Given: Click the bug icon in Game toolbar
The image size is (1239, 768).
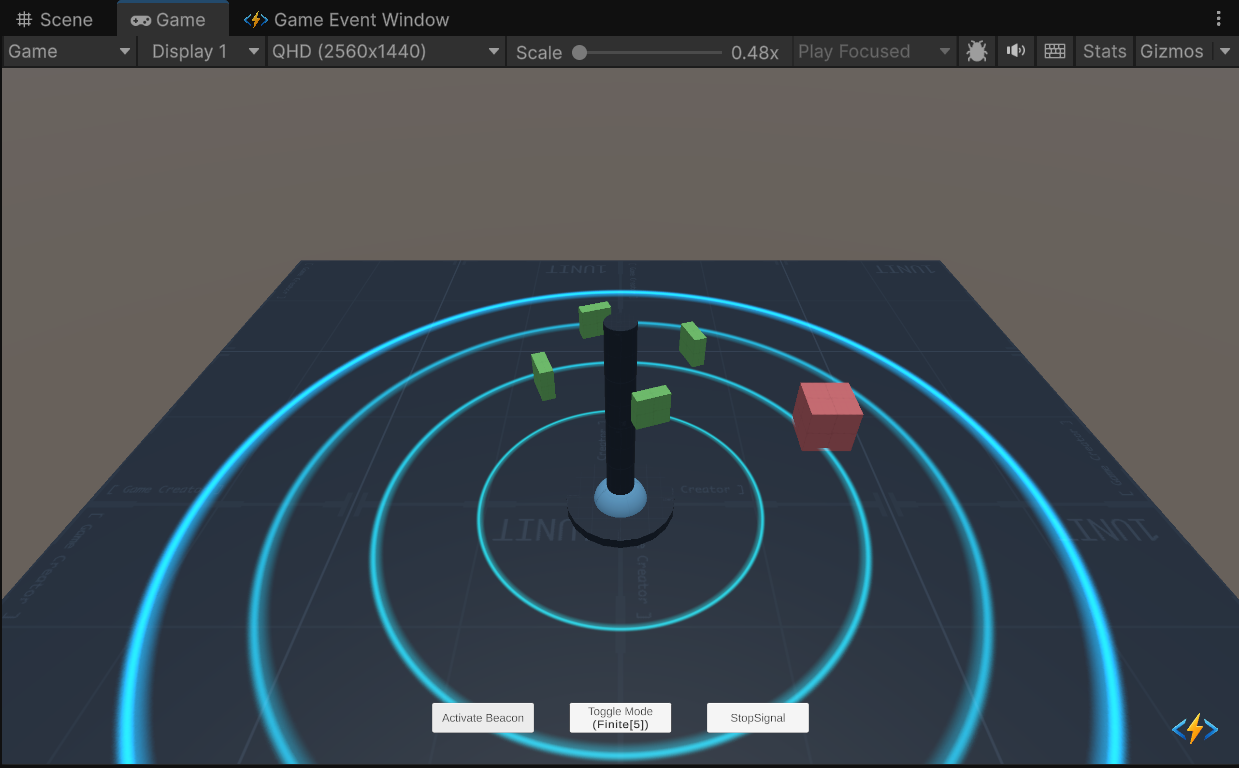Looking at the screenshot, I should pyautogui.click(x=977, y=52).
